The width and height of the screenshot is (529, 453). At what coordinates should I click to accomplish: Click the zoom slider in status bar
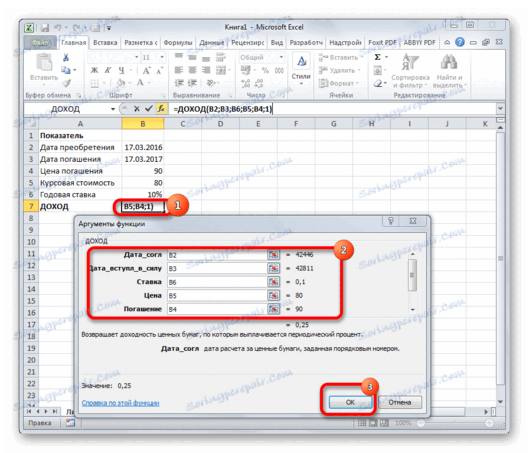(x=454, y=423)
